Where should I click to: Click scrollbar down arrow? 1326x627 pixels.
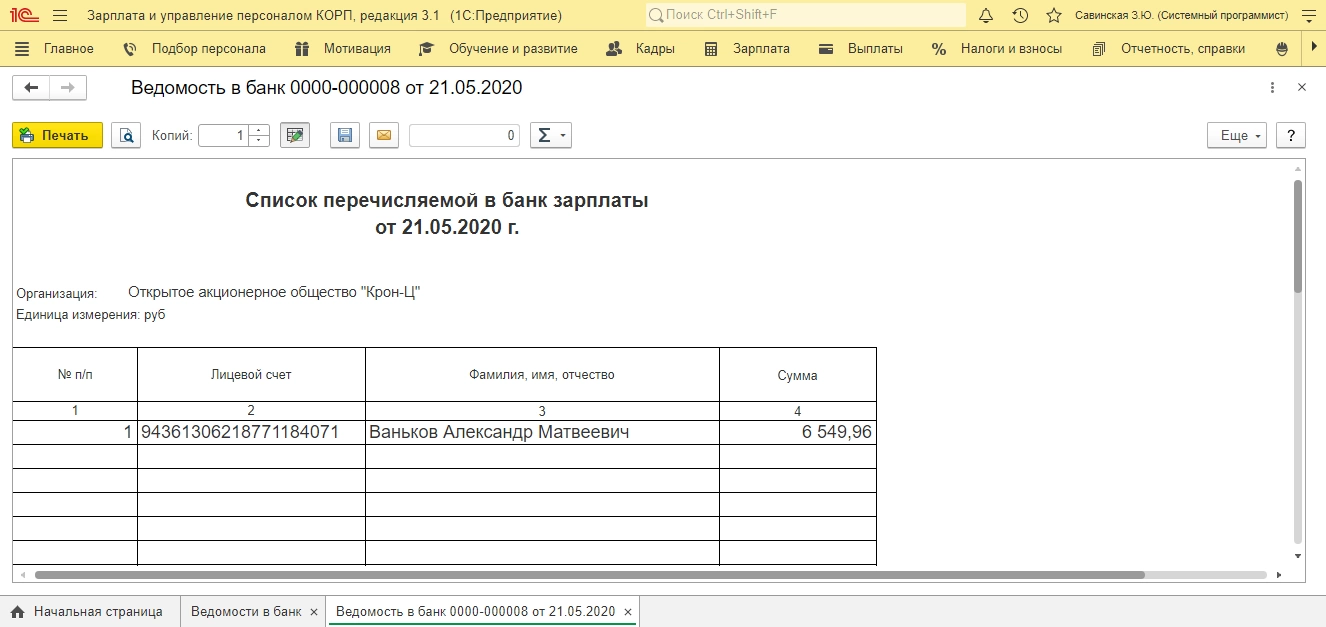[x=1297, y=555]
